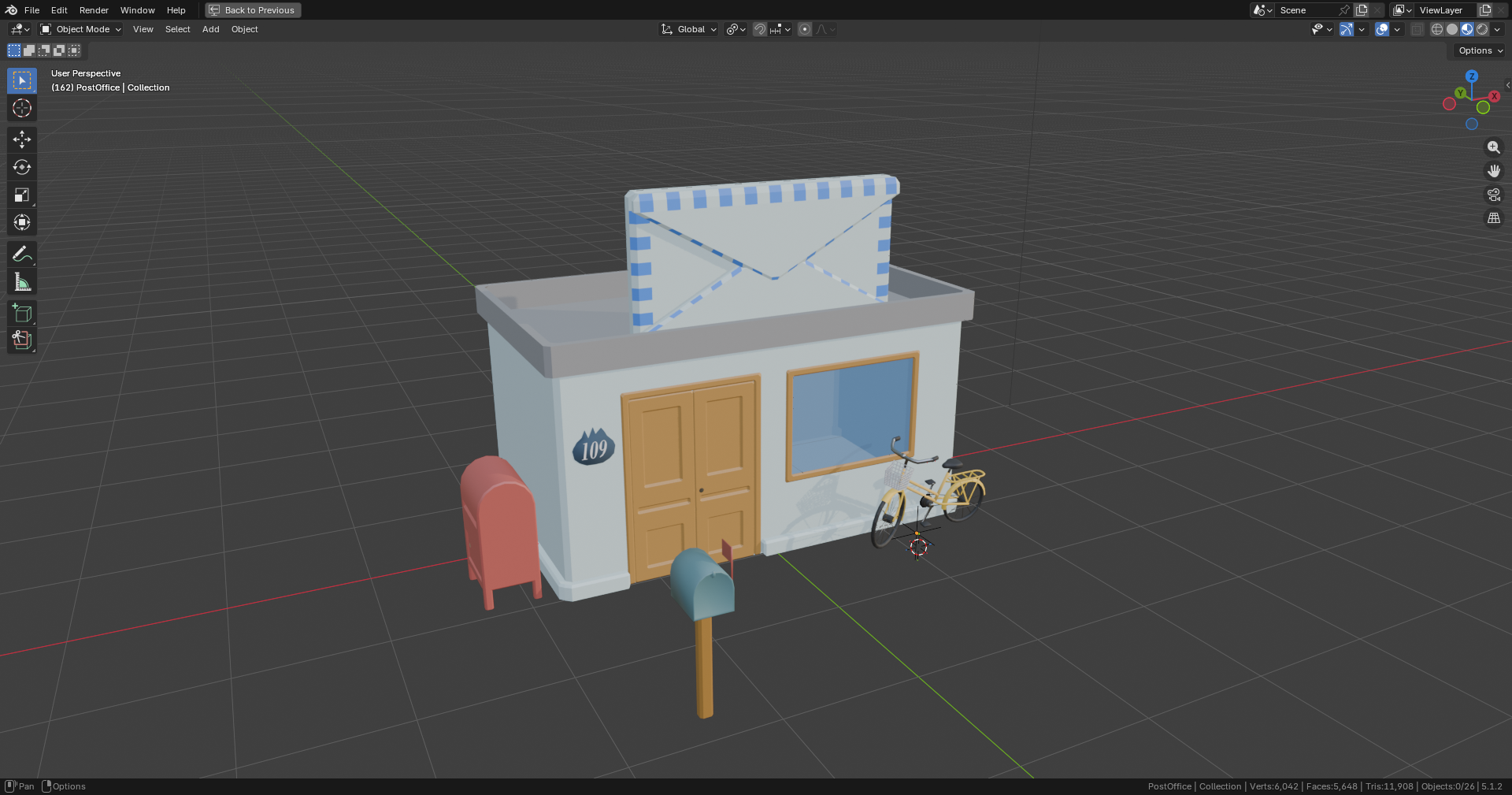Image resolution: width=1512 pixels, height=795 pixels.
Task: Open Global transform orientation dropdown
Action: [x=689, y=29]
